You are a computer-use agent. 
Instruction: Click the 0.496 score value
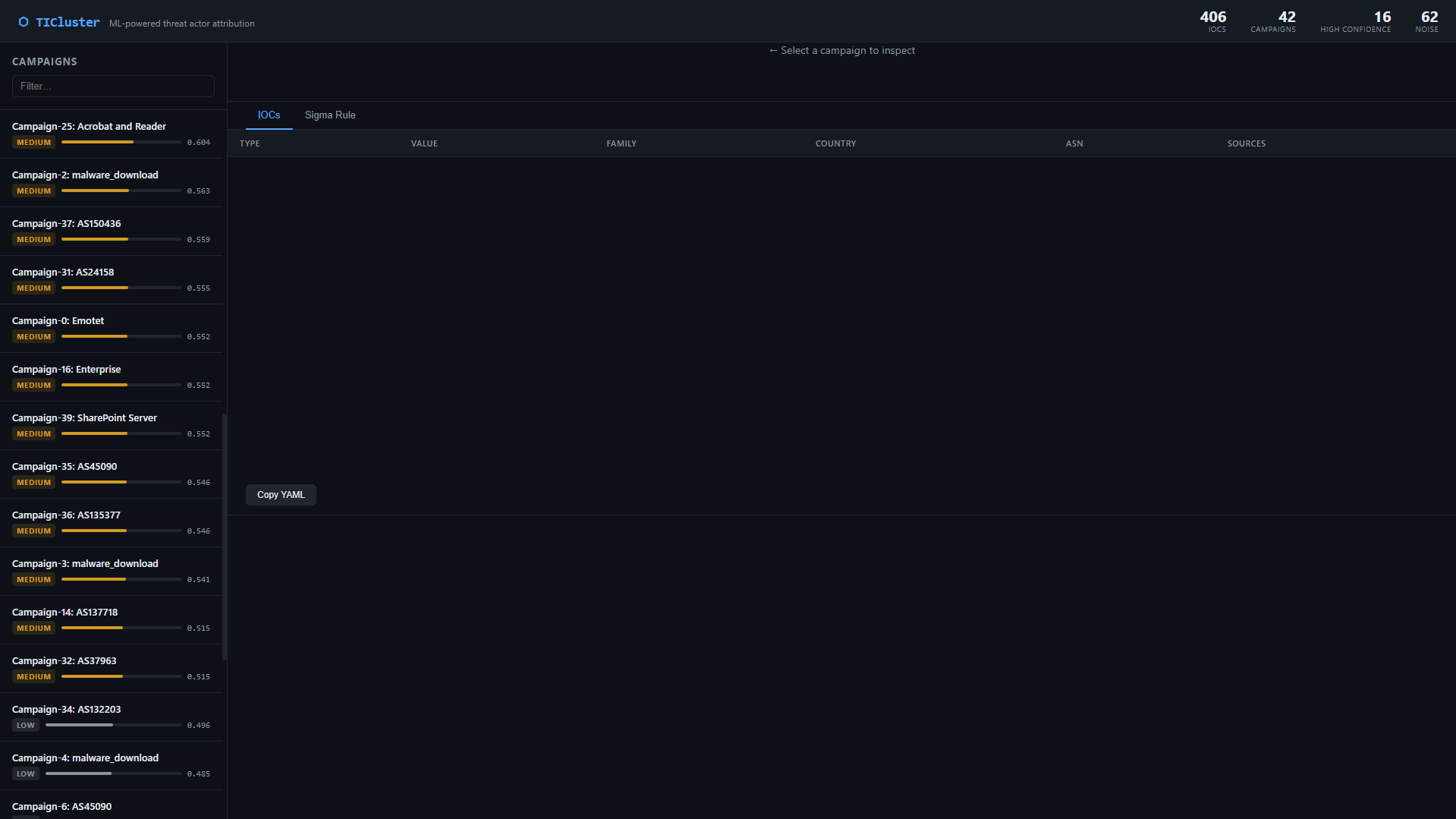tap(199, 726)
